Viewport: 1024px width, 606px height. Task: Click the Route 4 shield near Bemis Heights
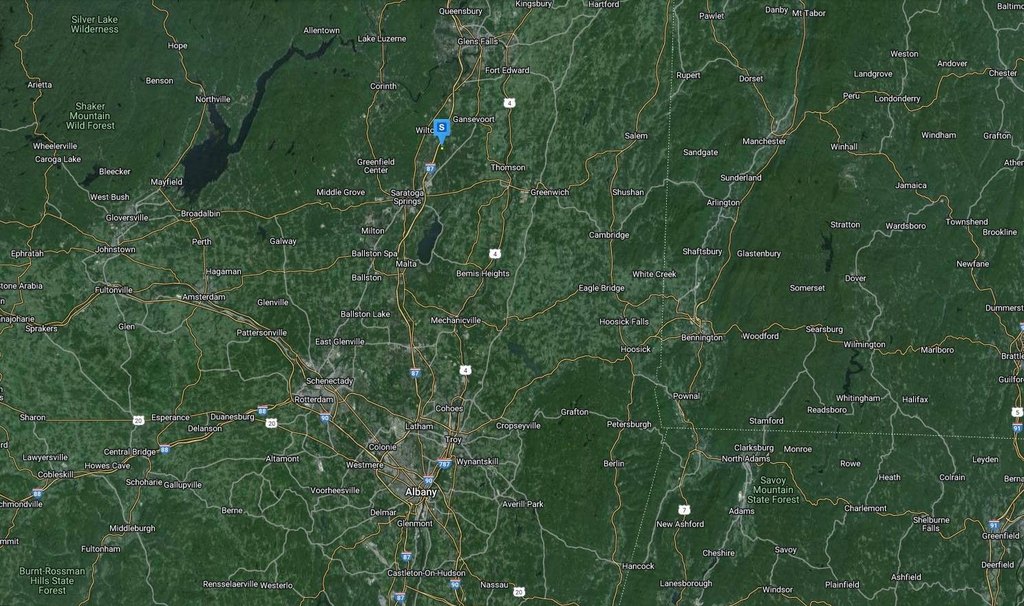click(x=496, y=253)
